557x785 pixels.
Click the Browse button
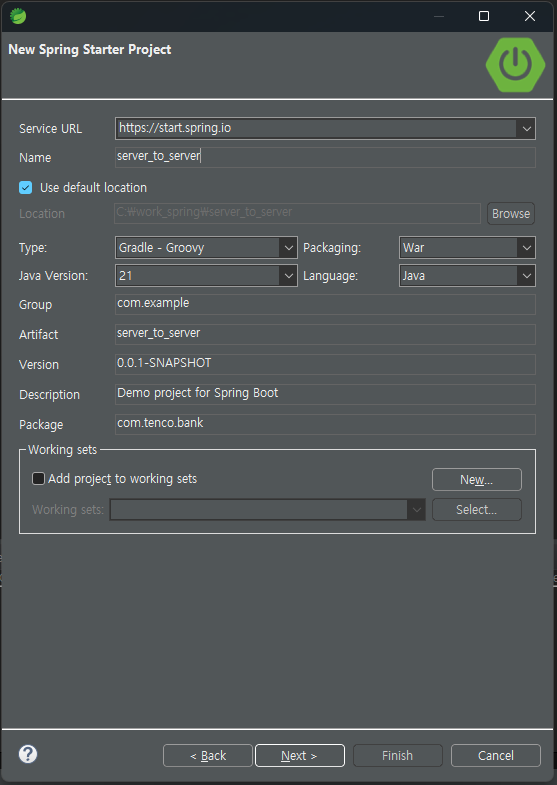point(511,214)
